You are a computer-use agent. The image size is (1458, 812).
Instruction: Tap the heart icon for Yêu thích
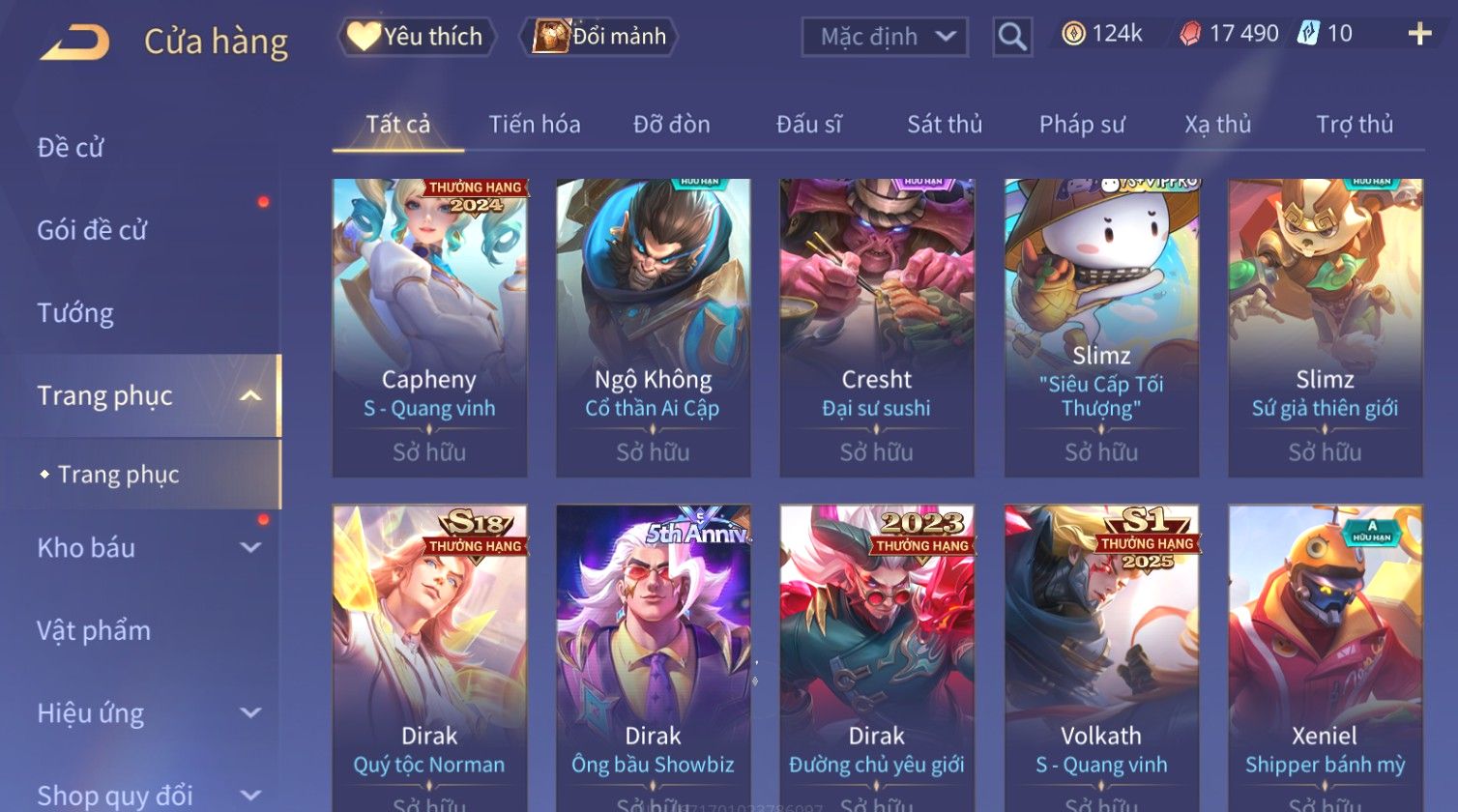point(364,37)
